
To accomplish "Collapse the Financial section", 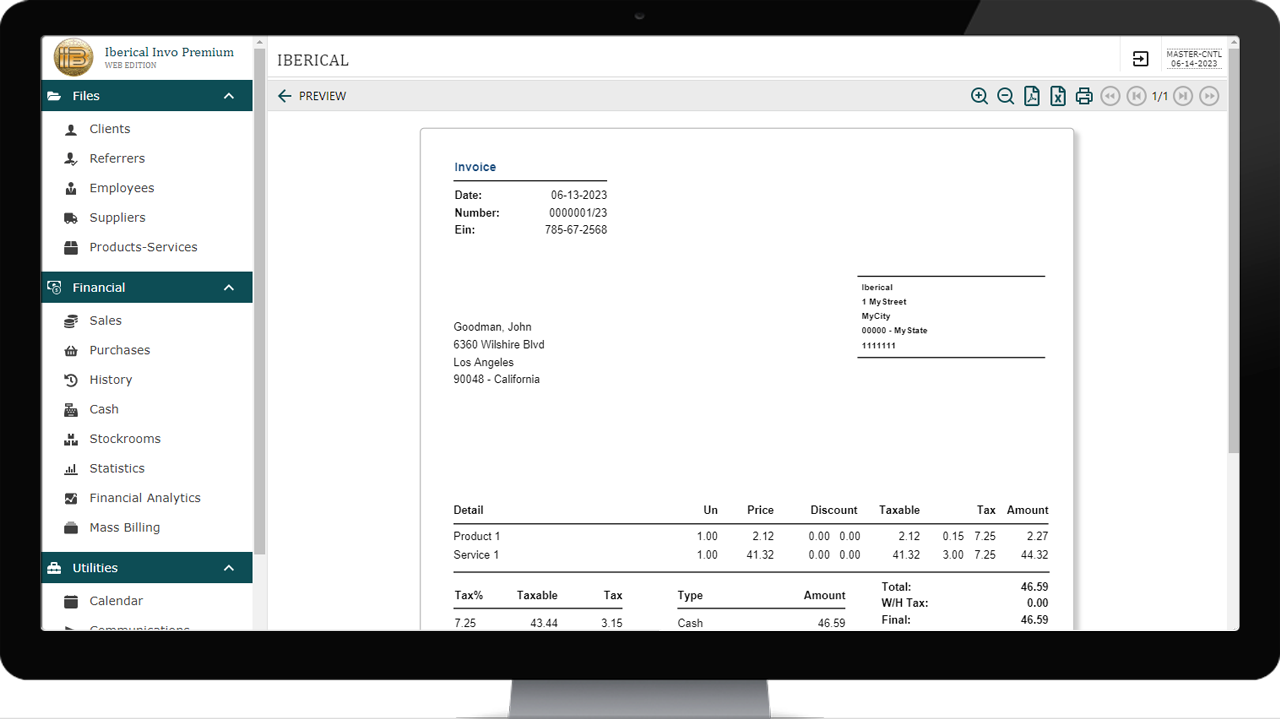I will [229, 288].
